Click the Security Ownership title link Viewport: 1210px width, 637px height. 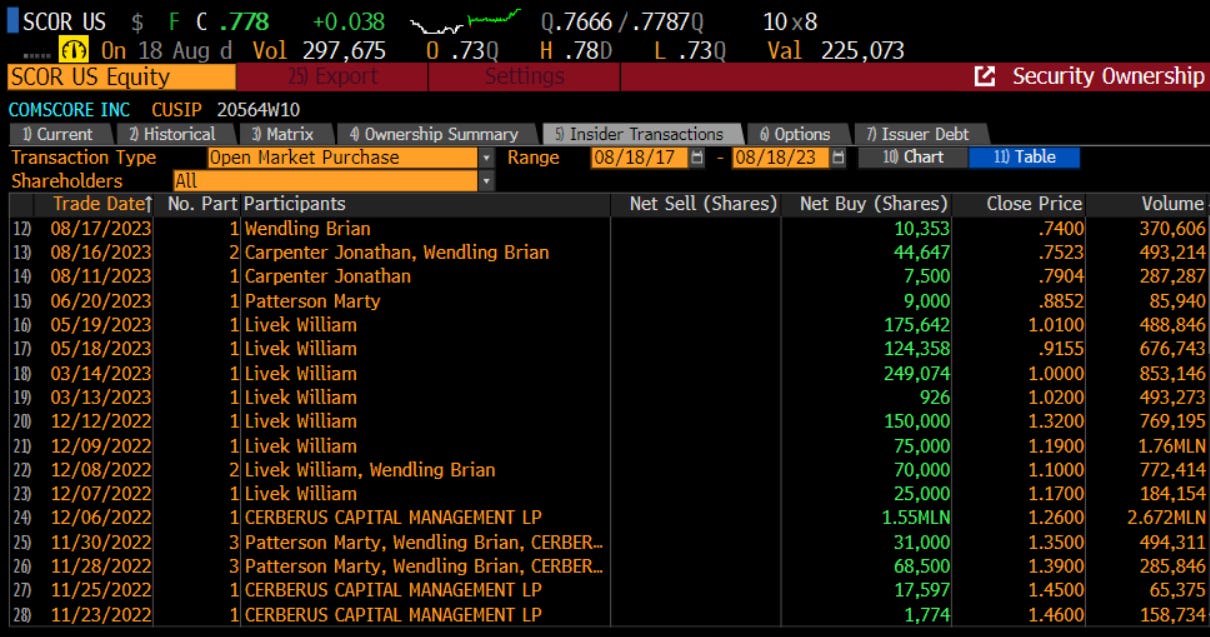click(1108, 76)
